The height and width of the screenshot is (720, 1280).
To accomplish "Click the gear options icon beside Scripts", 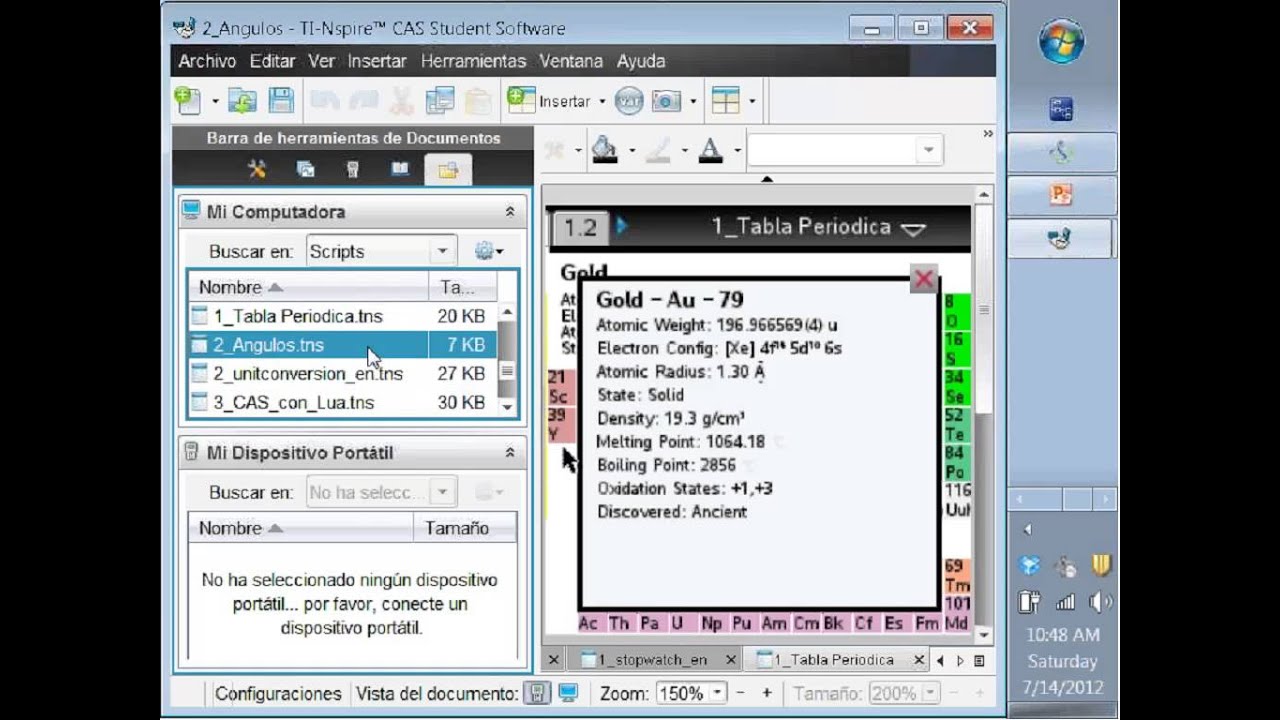I will (488, 251).
